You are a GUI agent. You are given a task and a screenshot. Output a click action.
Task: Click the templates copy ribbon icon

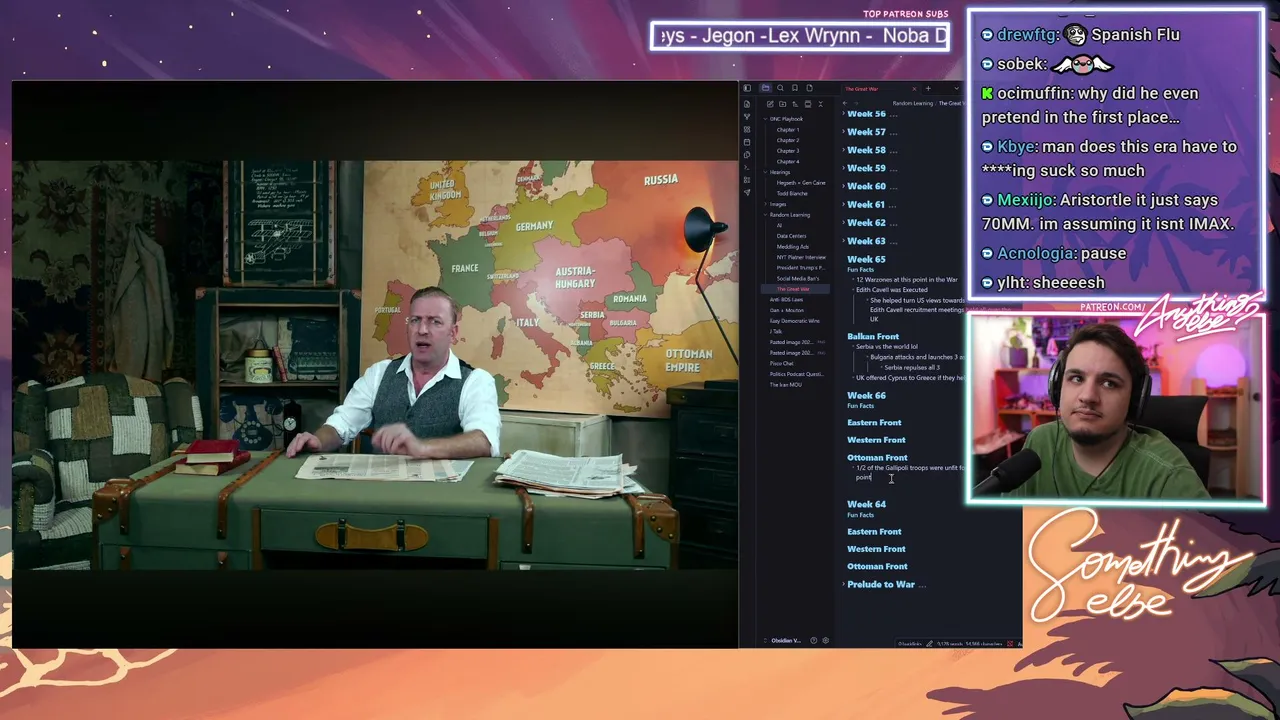coord(747,155)
